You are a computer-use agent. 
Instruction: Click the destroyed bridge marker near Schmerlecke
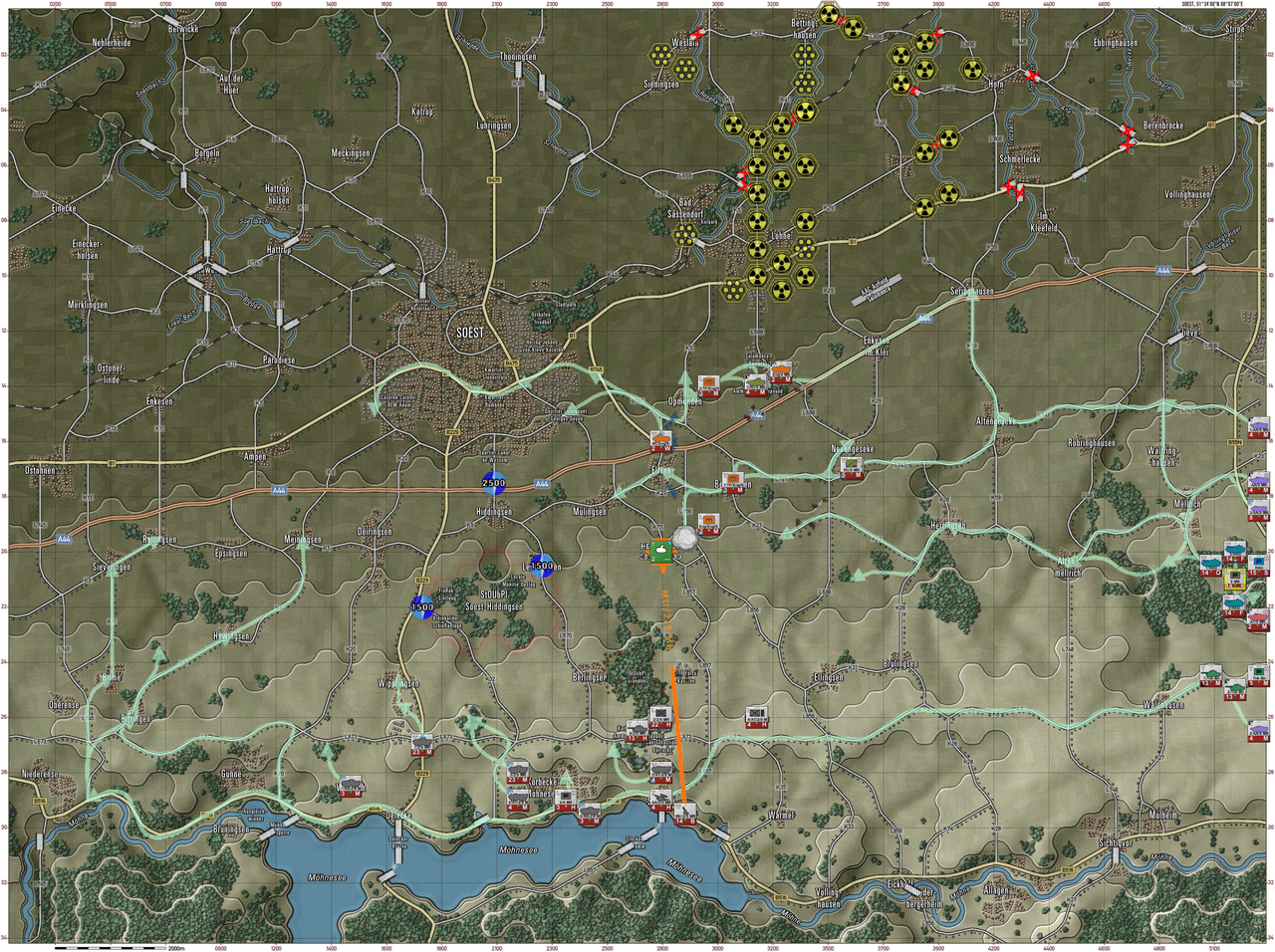(x=1008, y=187)
